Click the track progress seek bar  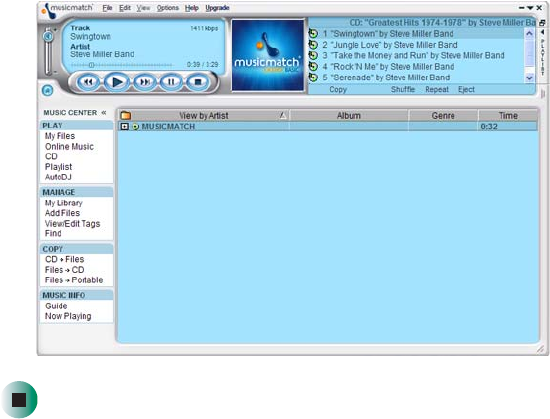[122, 65]
